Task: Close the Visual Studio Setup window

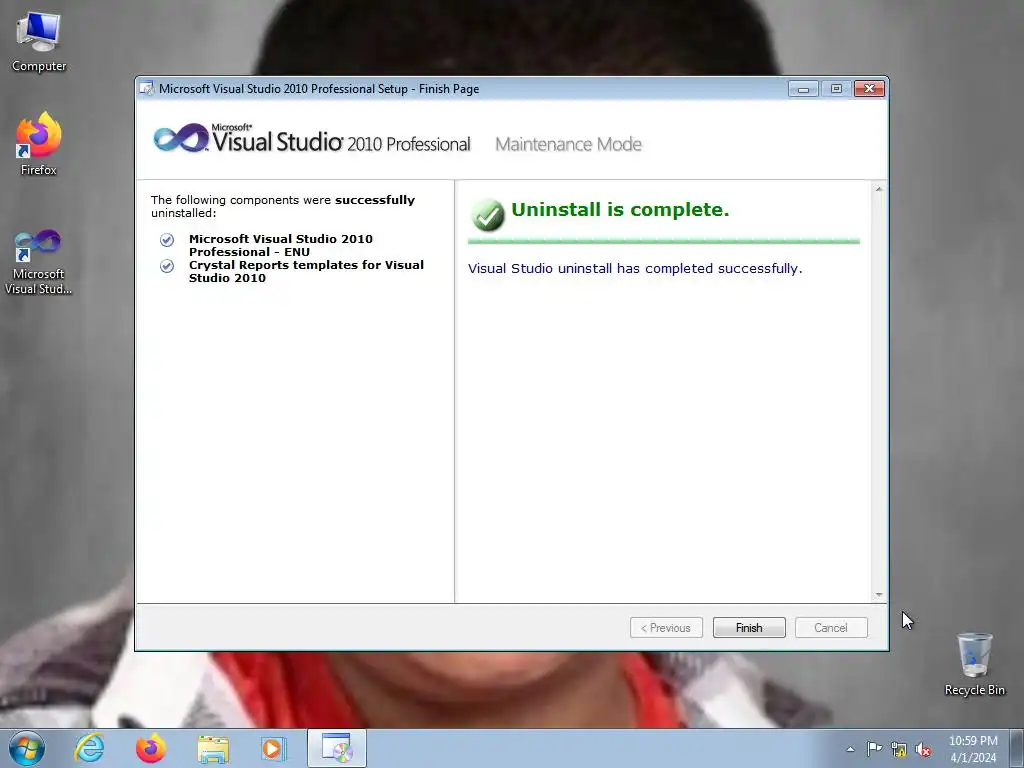Action: point(869,89)
